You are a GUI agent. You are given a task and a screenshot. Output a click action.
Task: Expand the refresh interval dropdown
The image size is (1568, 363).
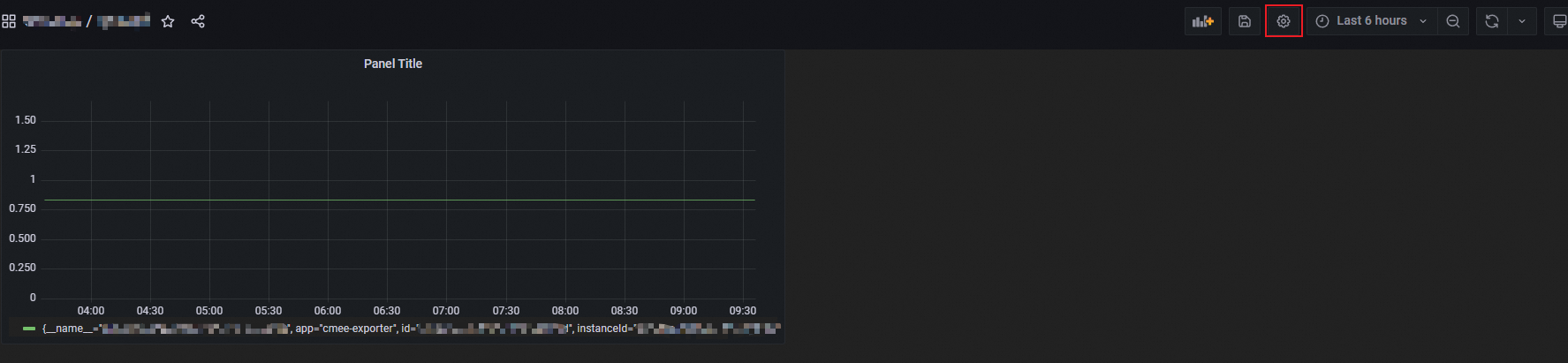tap(1522, 21)
